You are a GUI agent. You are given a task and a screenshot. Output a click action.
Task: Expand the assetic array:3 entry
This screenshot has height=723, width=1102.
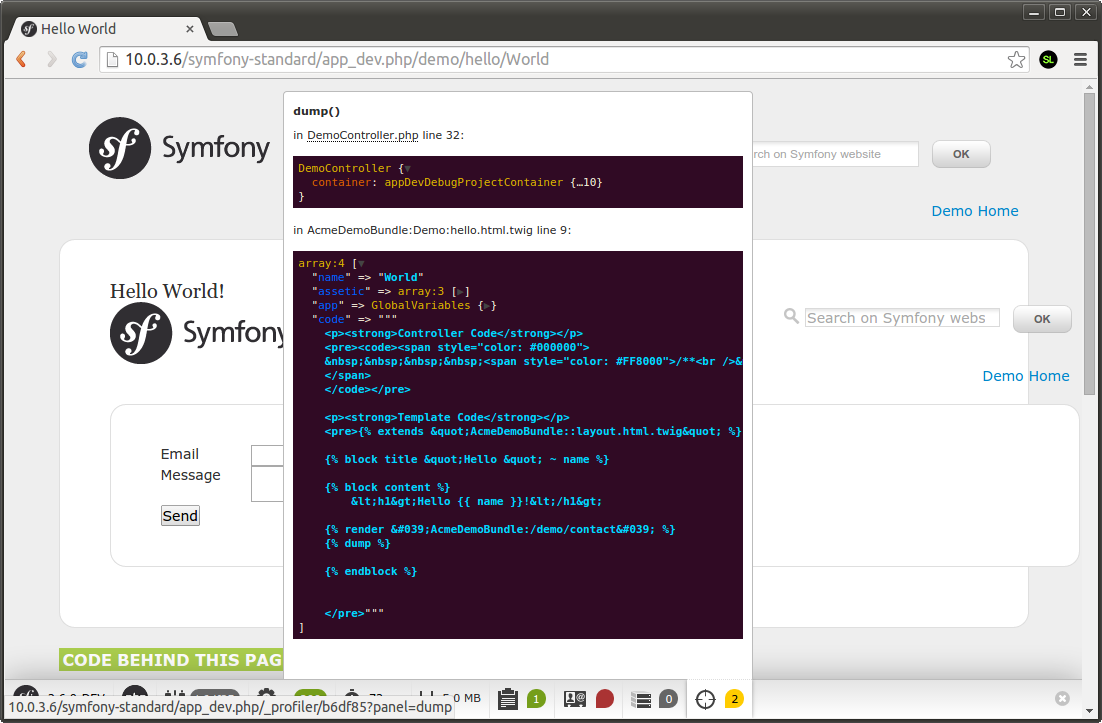tap(461, 292)
